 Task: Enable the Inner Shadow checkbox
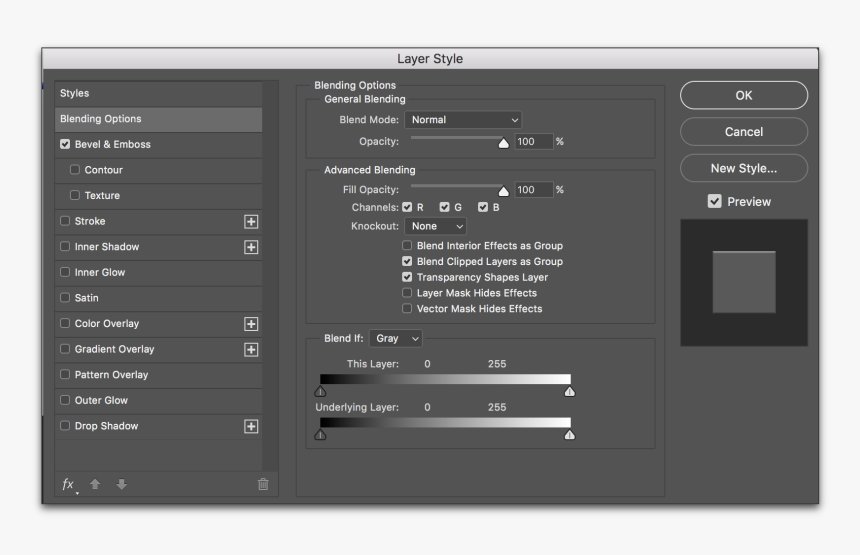tap(65, 246)
